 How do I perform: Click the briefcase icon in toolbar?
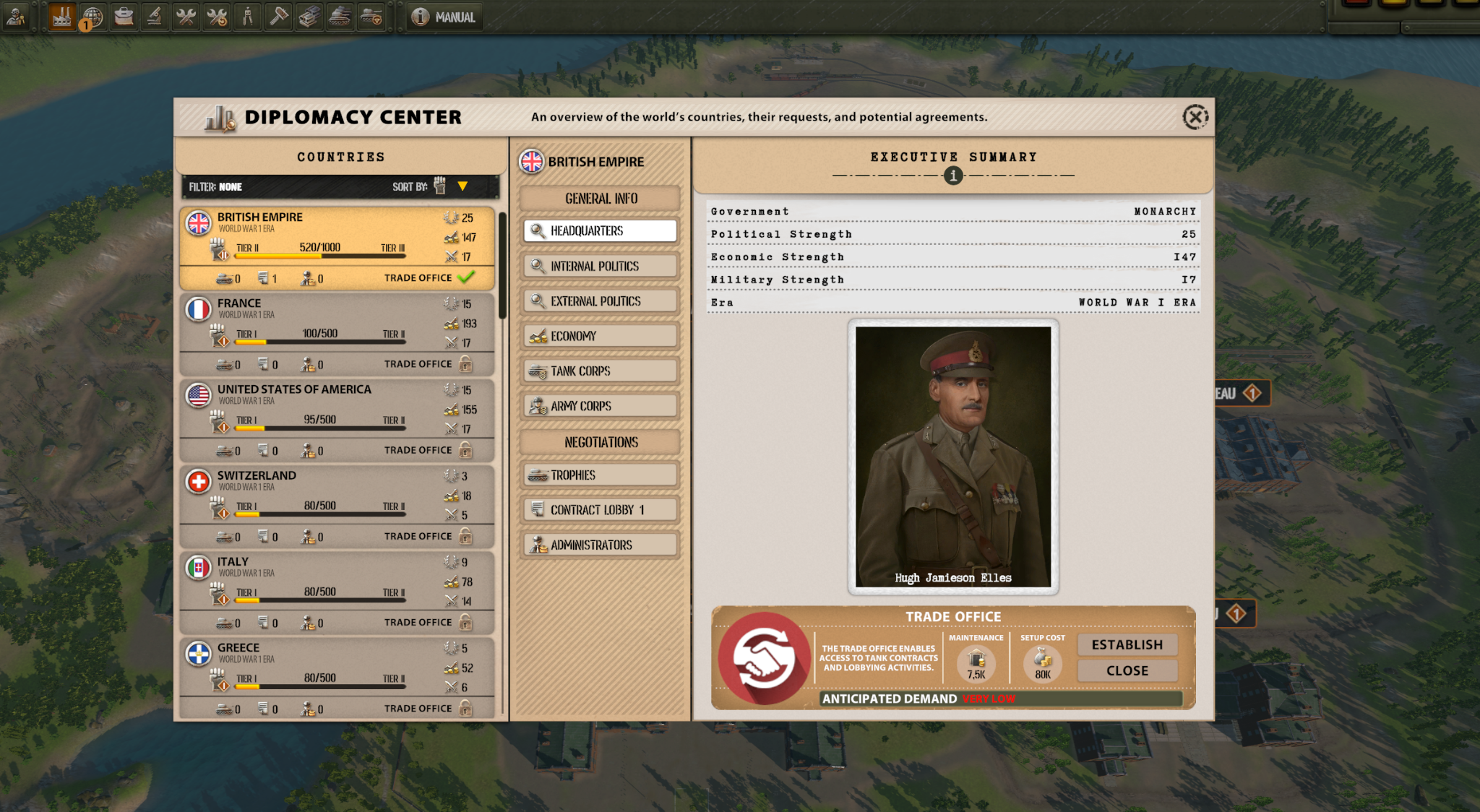click(124, 17)
